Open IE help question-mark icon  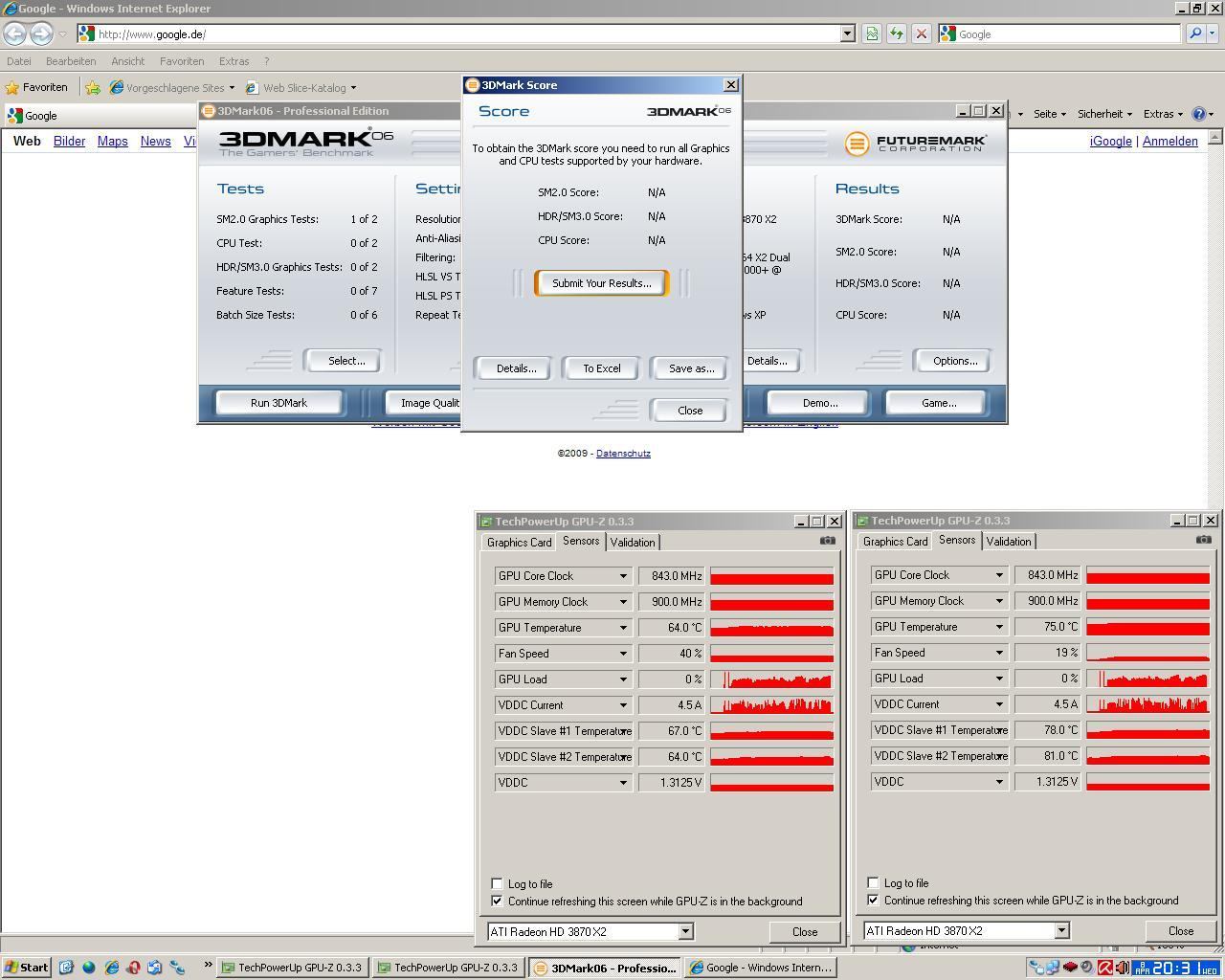click(x=1199, y=114)
